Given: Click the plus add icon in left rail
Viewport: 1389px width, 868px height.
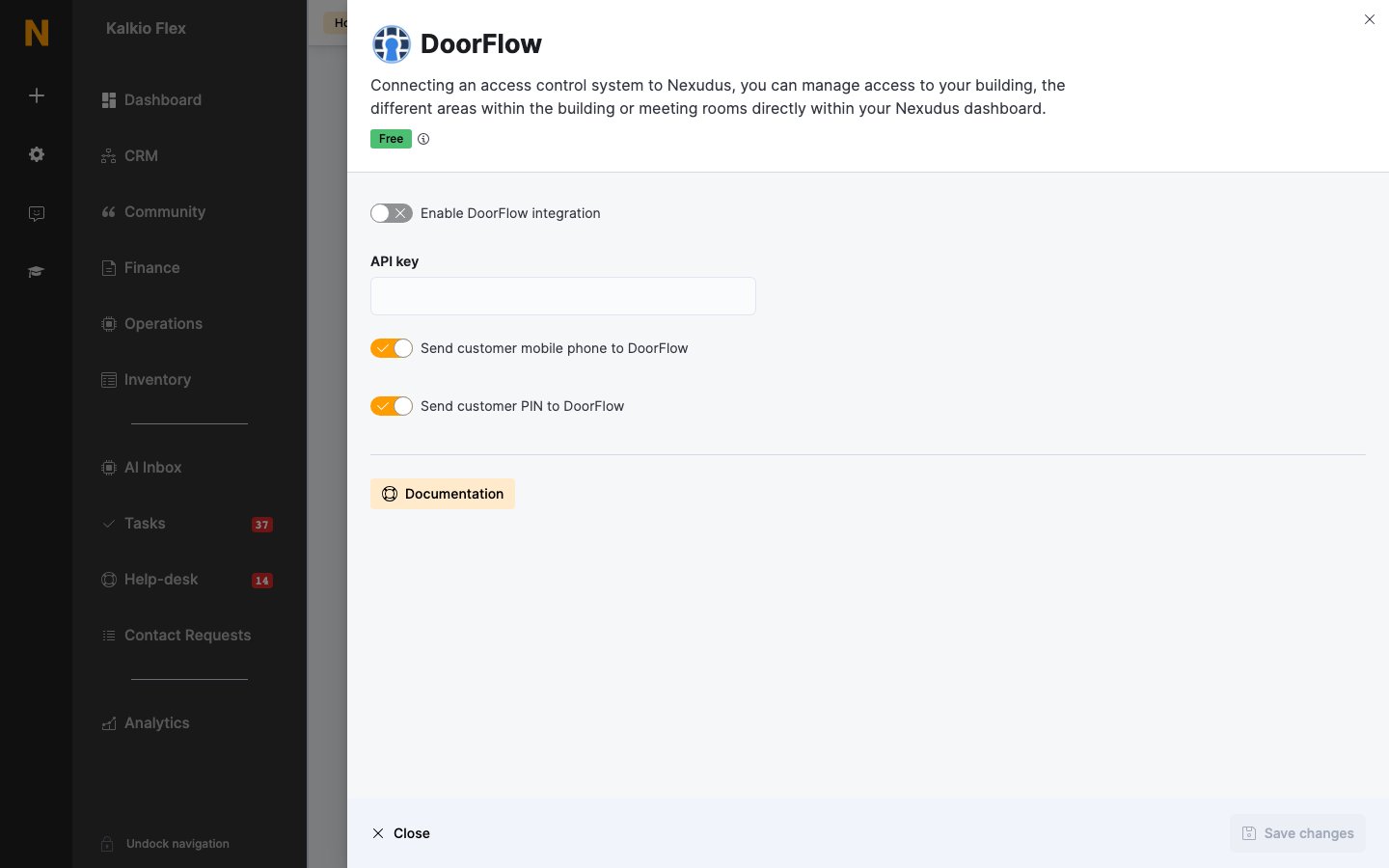Looking at the screenshot, I should 37,95.
